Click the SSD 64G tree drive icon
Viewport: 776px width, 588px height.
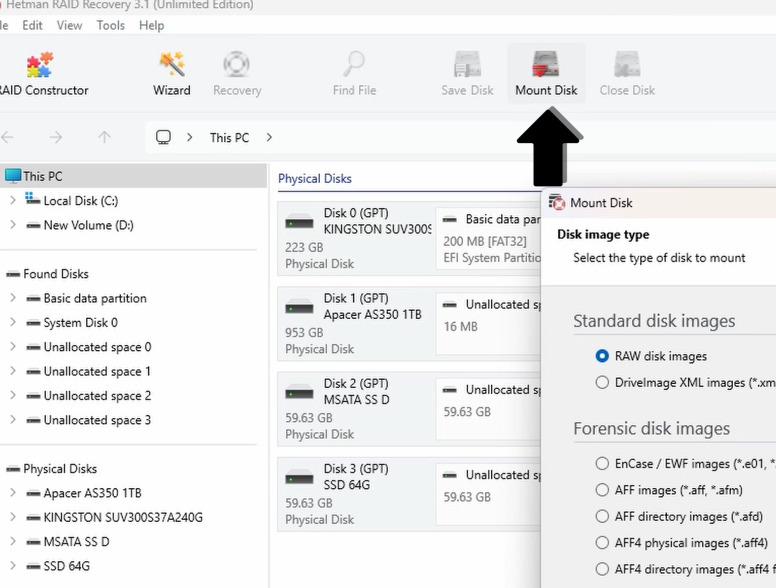click(x=33, y=566)
